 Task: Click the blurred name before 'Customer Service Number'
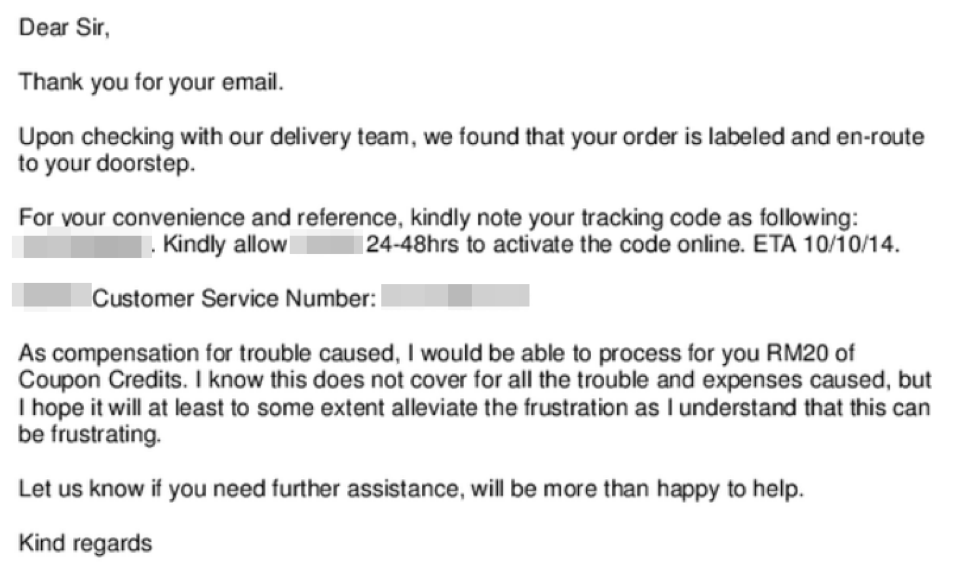click(x=52, y=296)
